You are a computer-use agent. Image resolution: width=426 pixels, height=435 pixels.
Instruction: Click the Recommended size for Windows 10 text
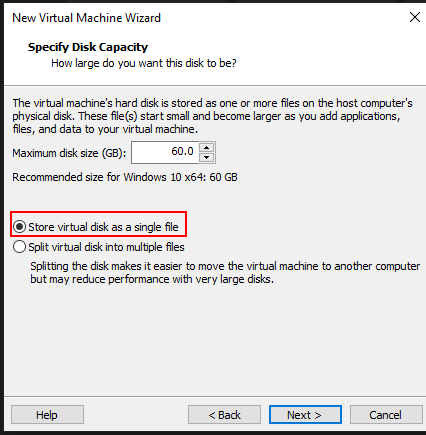click(125, 177)
